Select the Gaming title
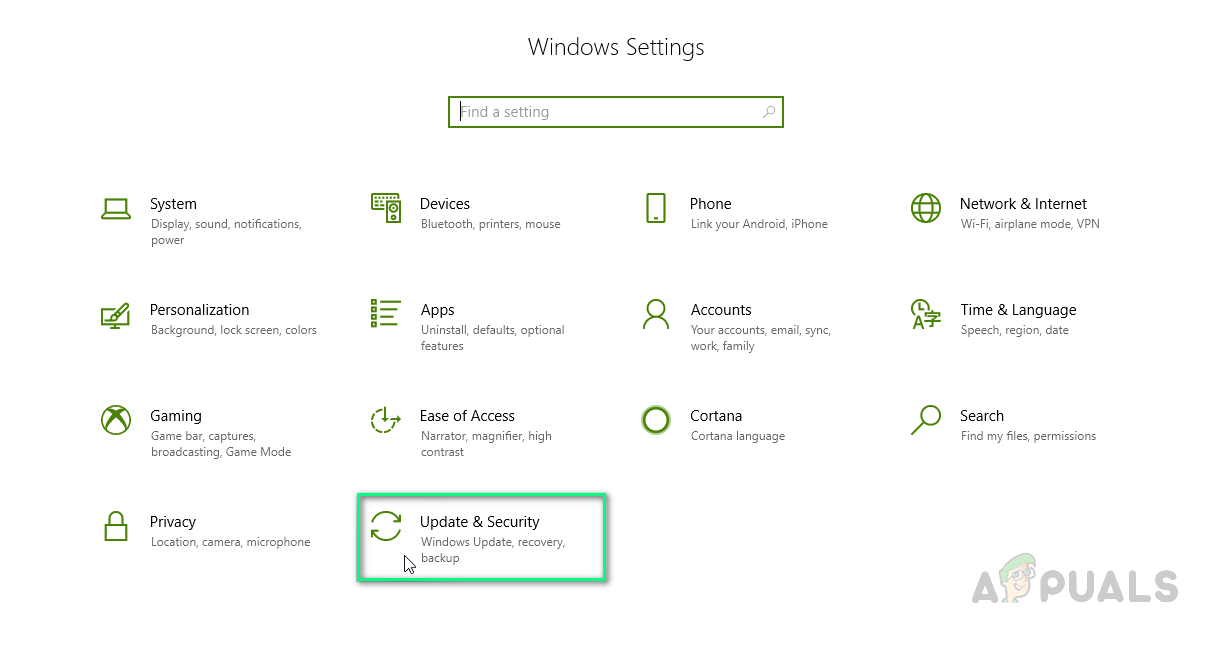This screenshot has width=1219, height=647. click(176, 416)
